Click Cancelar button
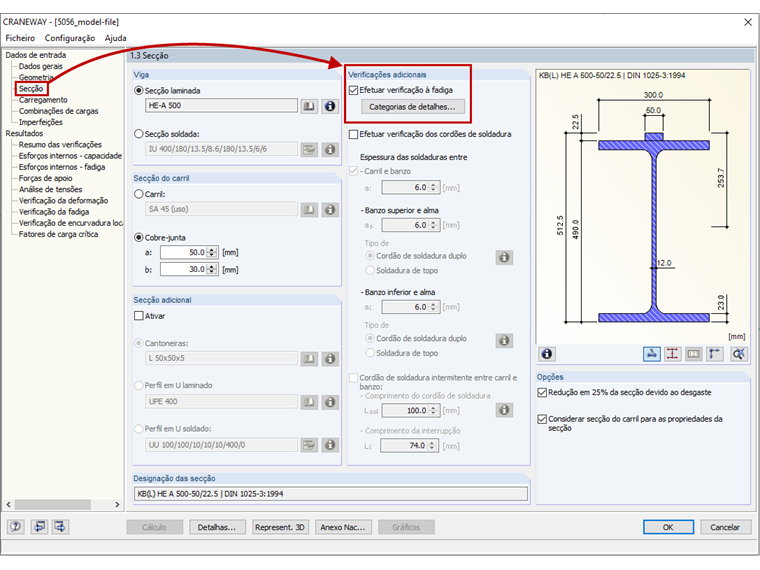 (725, 527)
